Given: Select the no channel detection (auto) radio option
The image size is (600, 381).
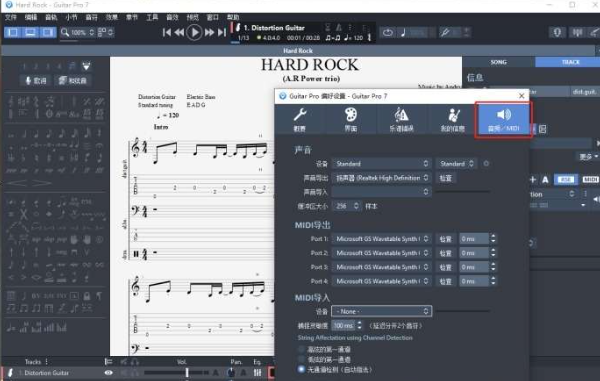Looking at the screenshot, I should 302,369.
